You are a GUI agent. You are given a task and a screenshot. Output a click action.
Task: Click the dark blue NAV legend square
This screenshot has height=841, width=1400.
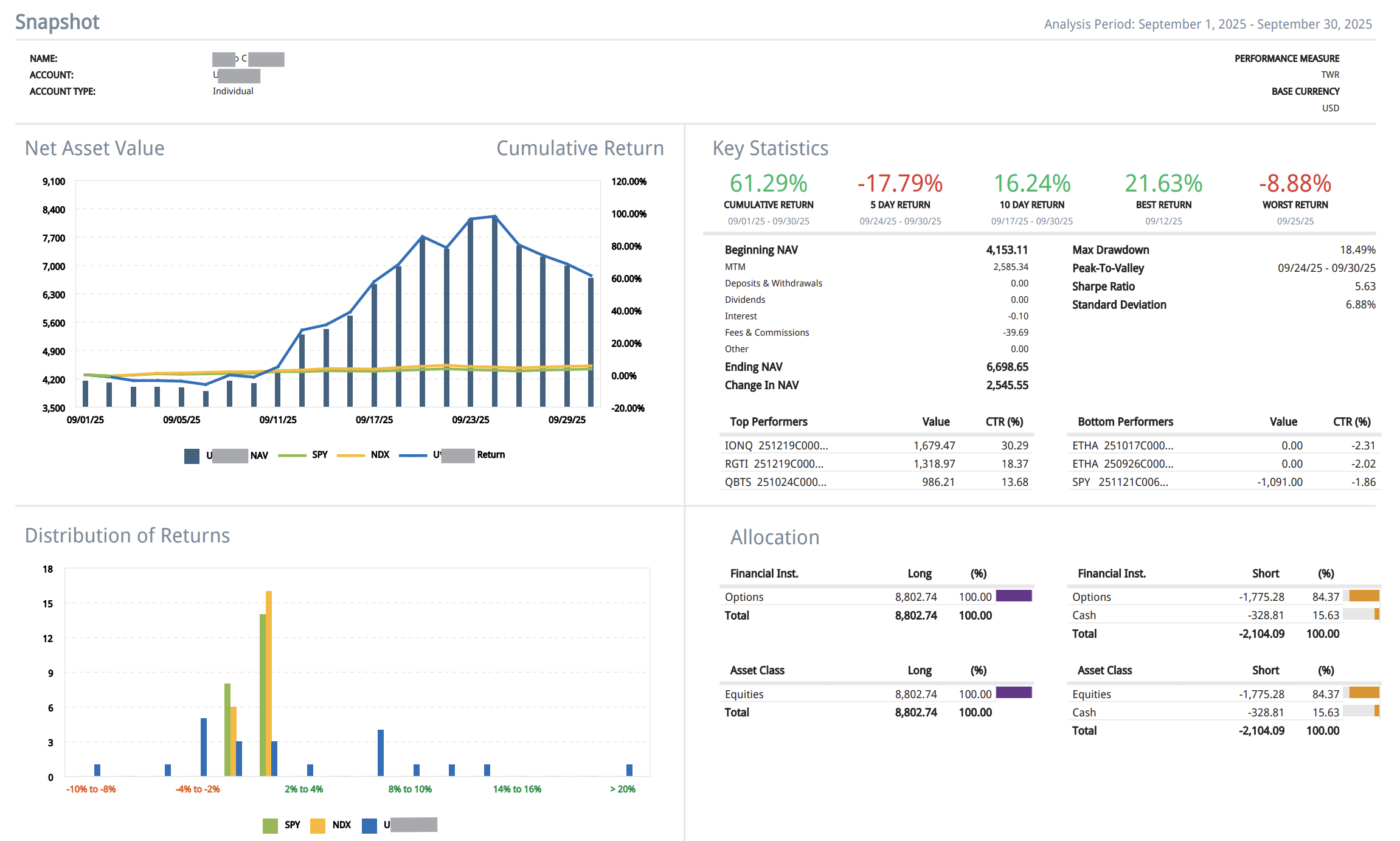tap(192, 456)
